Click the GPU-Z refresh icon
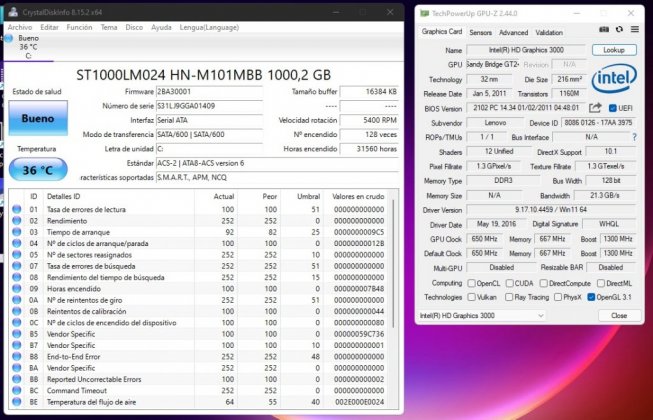The height and width of the screenshot is (420, 653). click(x=619, y=29)
